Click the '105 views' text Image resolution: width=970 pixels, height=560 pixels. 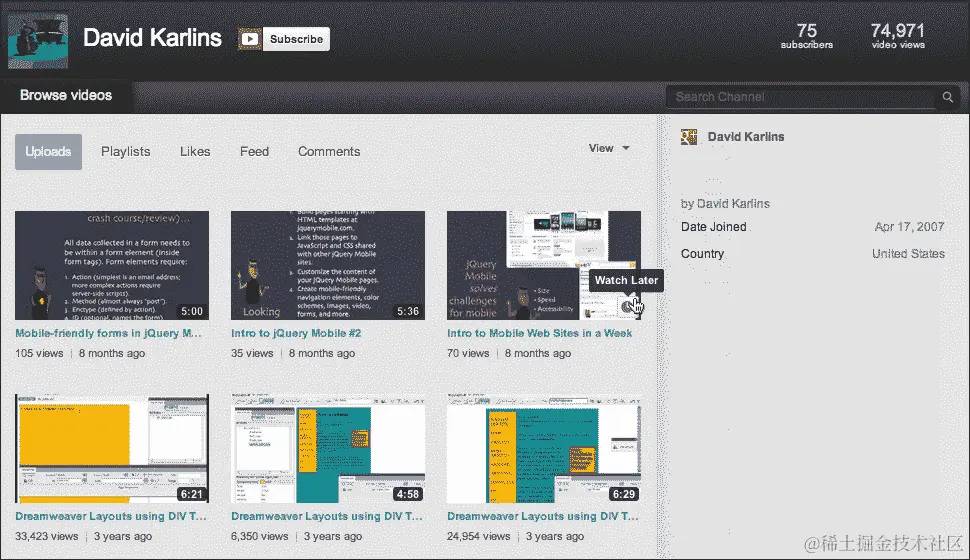(39, 353)
